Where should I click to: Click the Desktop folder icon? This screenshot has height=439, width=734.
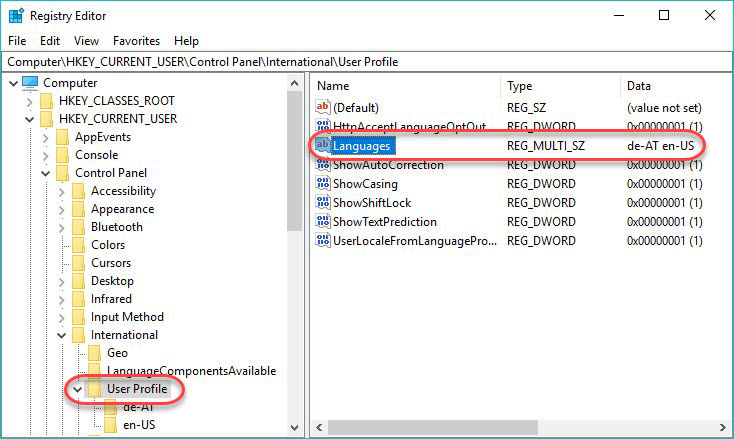pyautogui.click(x=79, y=281)
